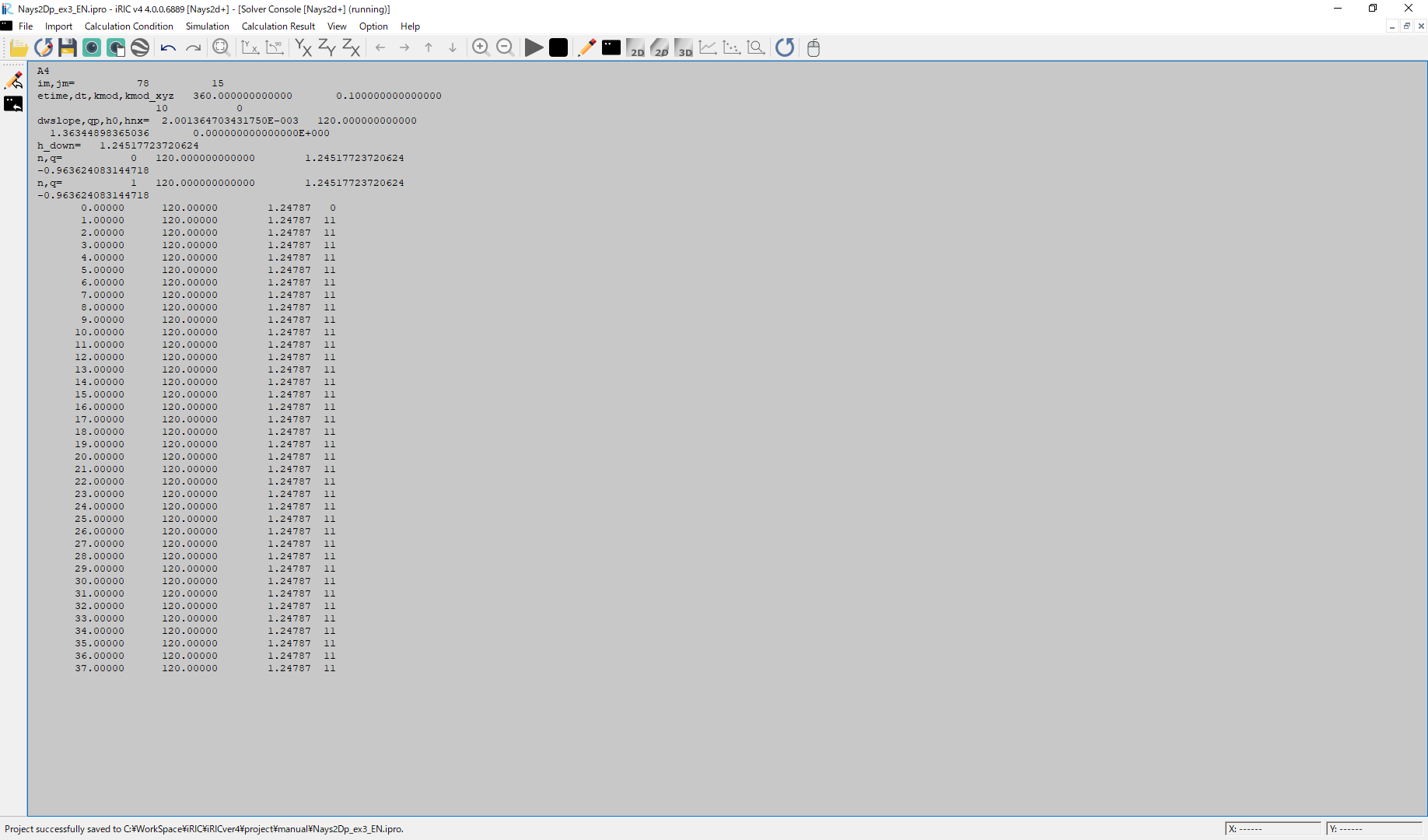
Task: Click the Save snapshot camera icon
Action: point(92,47)
